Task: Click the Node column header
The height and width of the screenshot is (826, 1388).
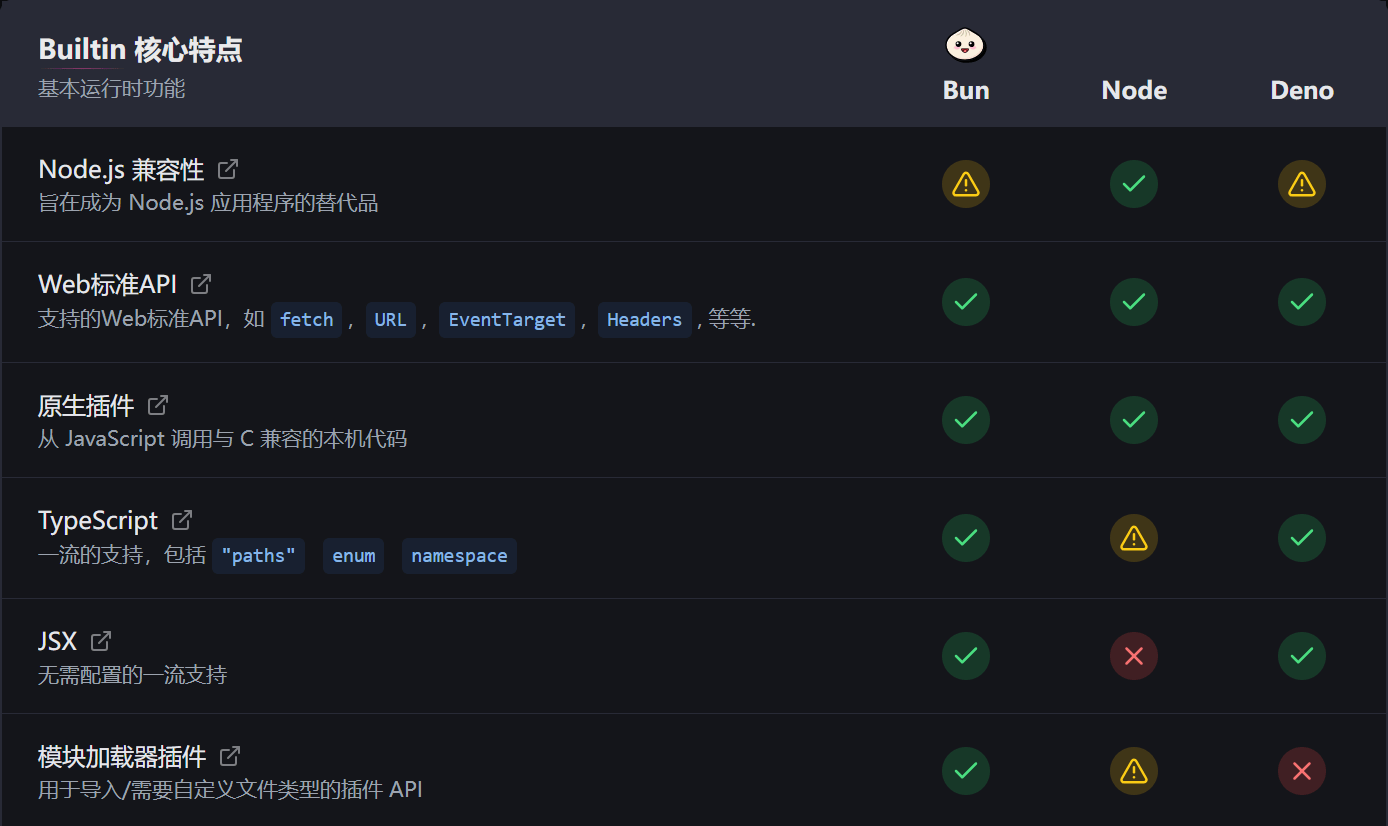Action: 1134,90
